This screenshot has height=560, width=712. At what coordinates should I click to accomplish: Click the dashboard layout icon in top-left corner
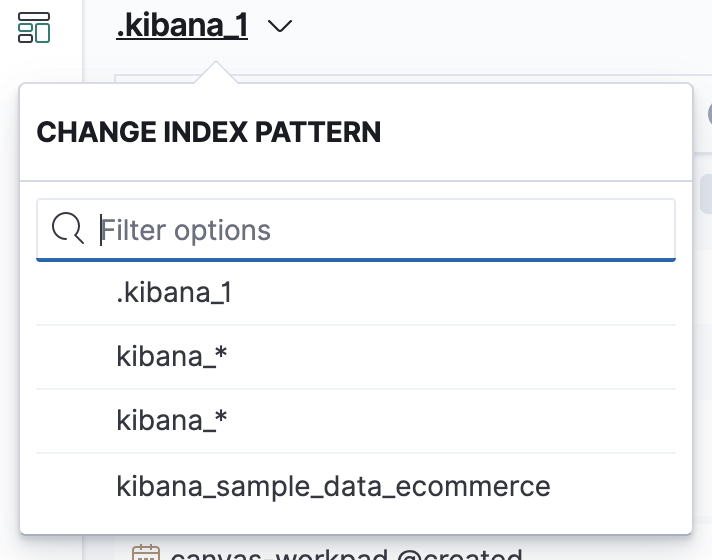[x=35, y=27]
